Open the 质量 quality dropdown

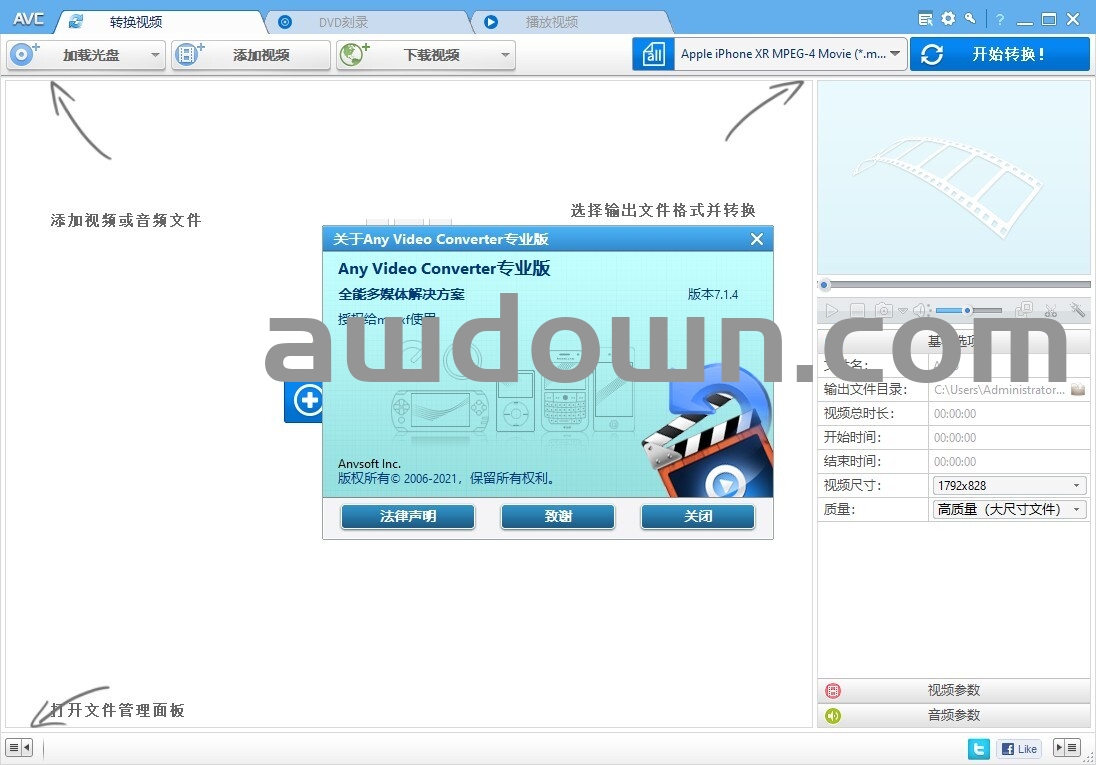(1008, 509)
